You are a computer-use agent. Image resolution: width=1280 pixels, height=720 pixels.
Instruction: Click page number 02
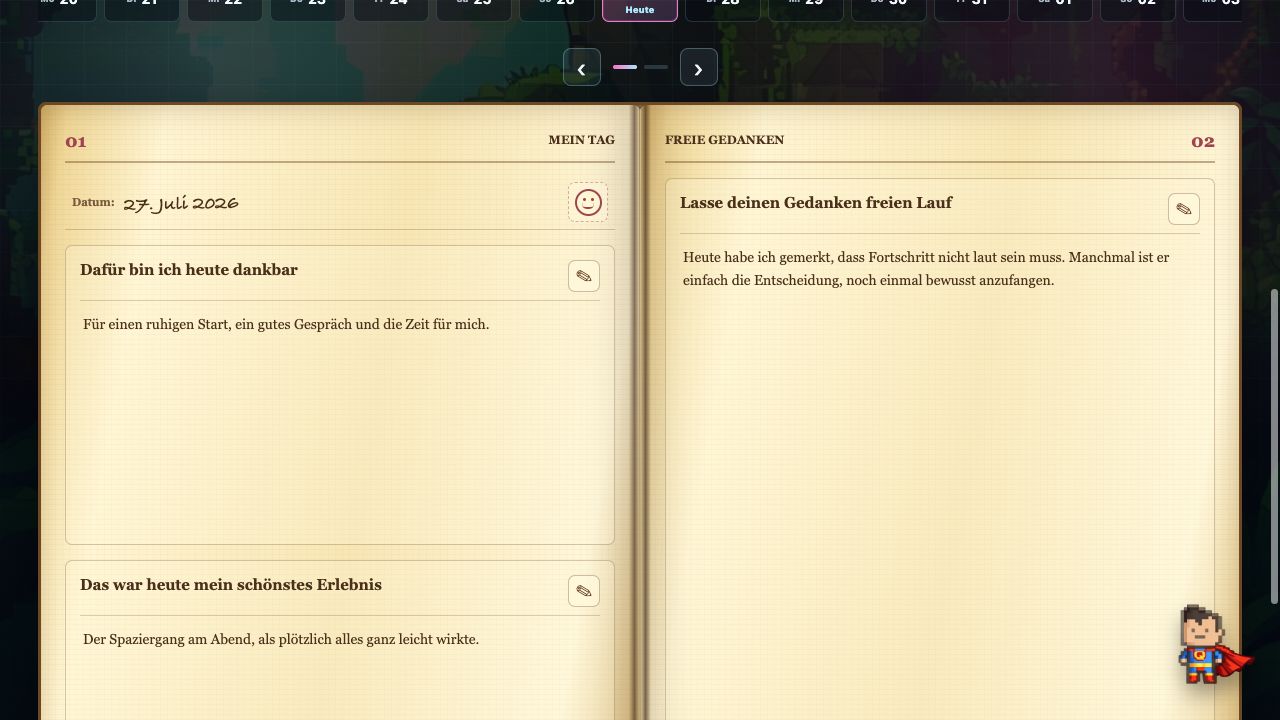click(1203, 142)
